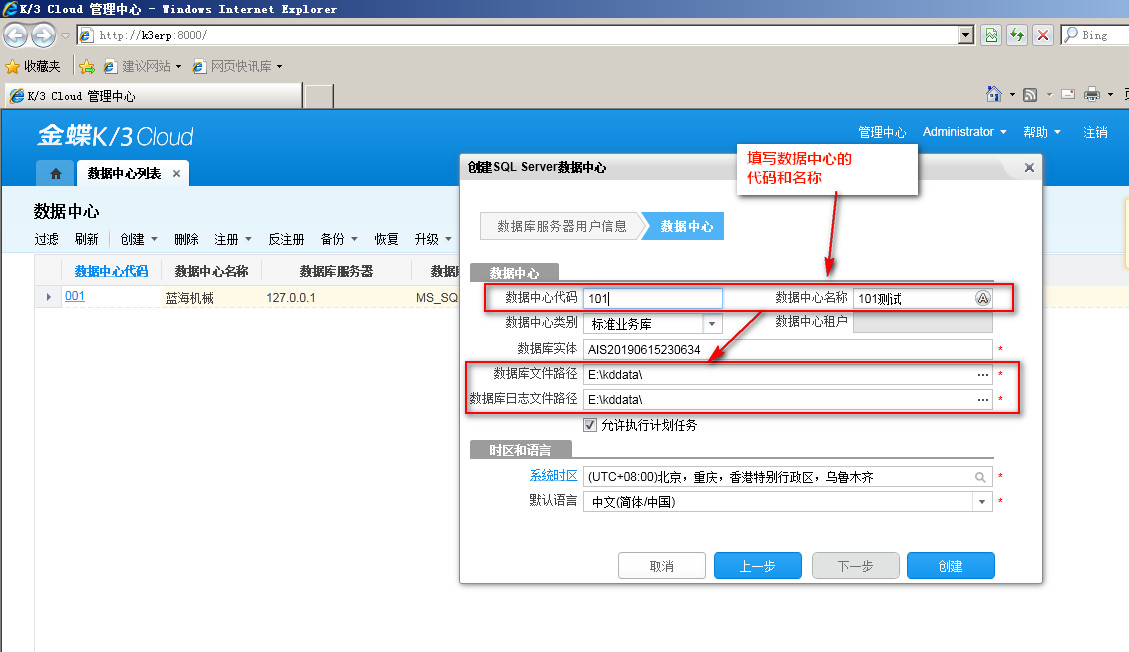The width and height of the screenshot is (1129, 652).
Task: Click 反注册 in the toolbar
Action: [286, 239]
